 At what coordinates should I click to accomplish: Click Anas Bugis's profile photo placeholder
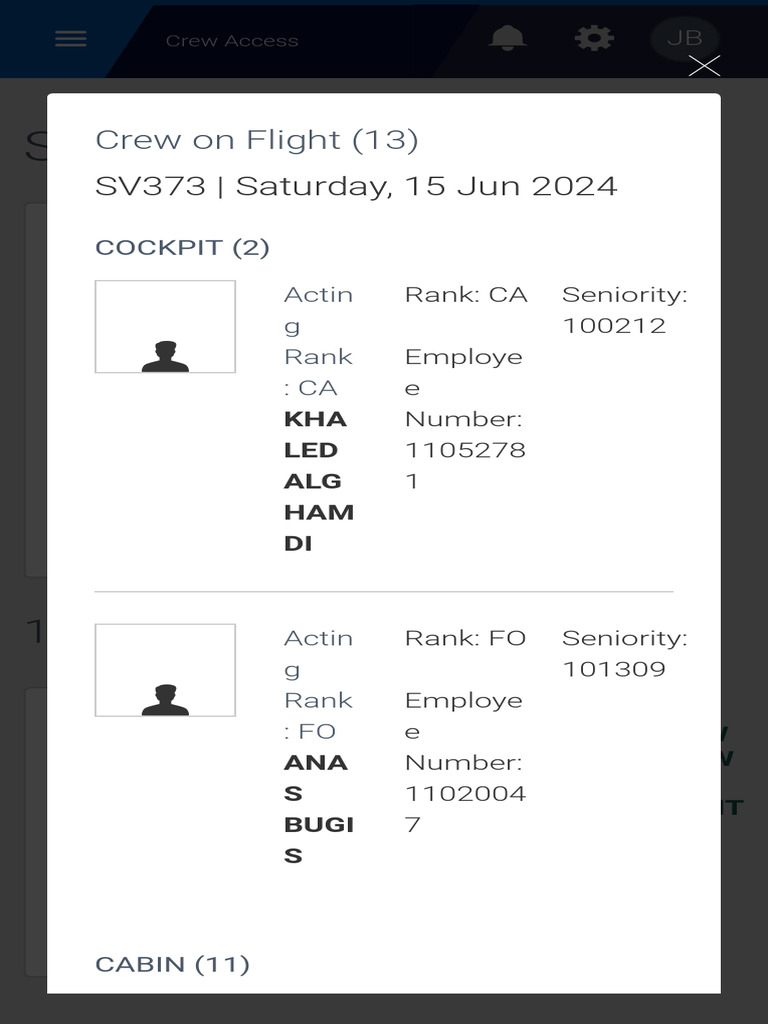point(165,670)
